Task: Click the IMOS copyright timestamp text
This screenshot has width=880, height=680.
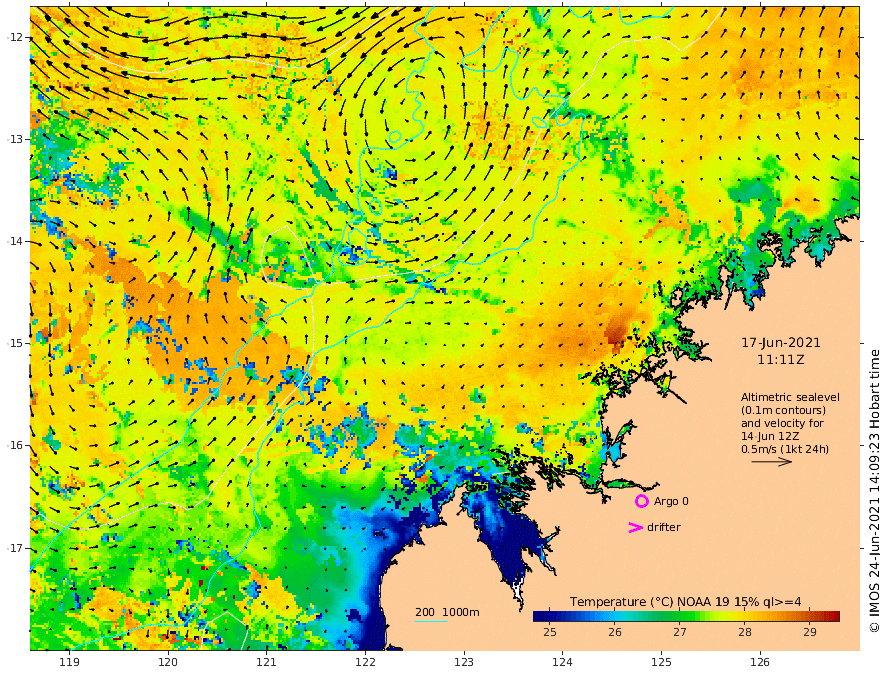Action: coord(873,491)
